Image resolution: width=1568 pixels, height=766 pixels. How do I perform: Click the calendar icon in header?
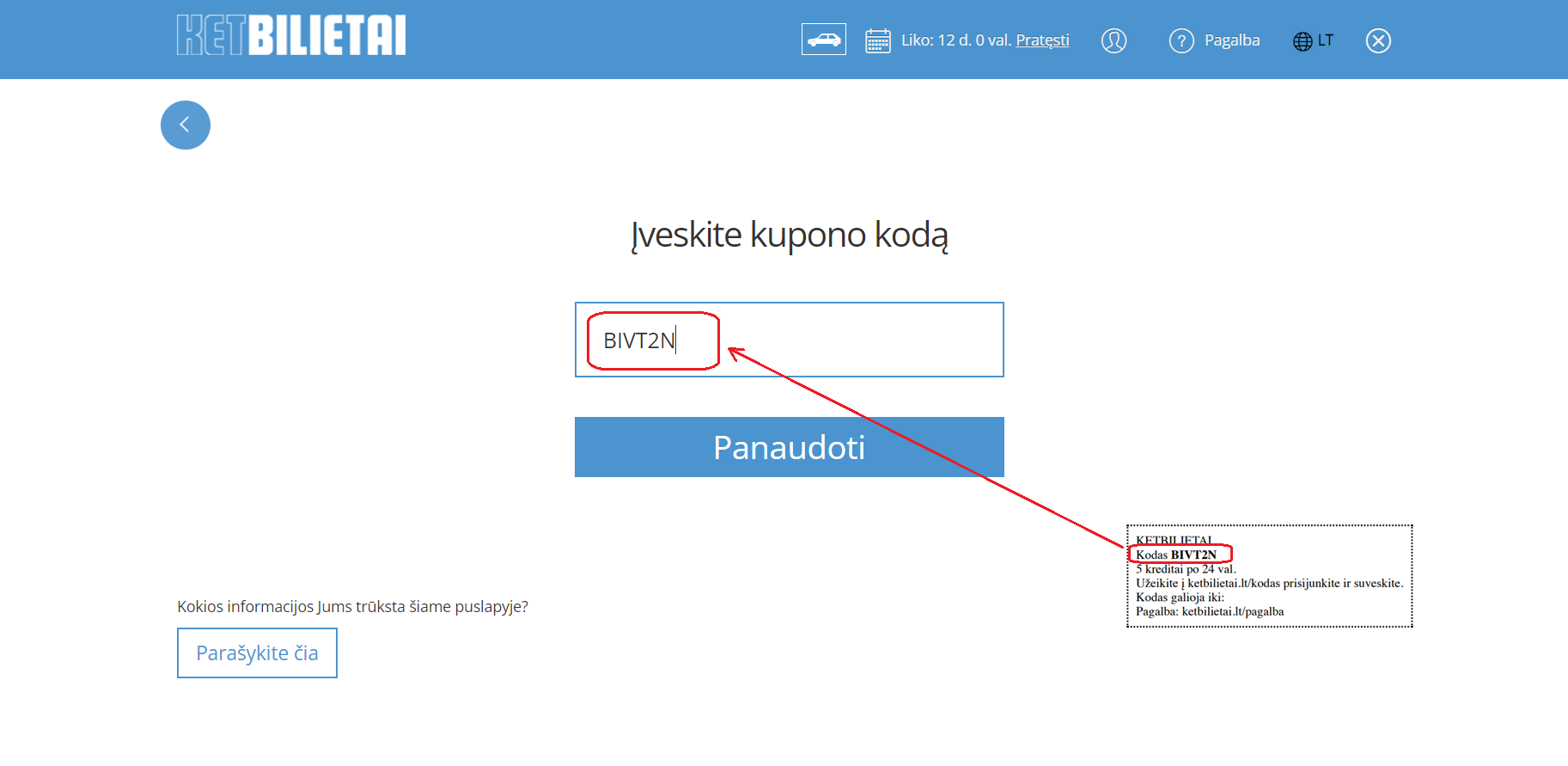point(877,40)
